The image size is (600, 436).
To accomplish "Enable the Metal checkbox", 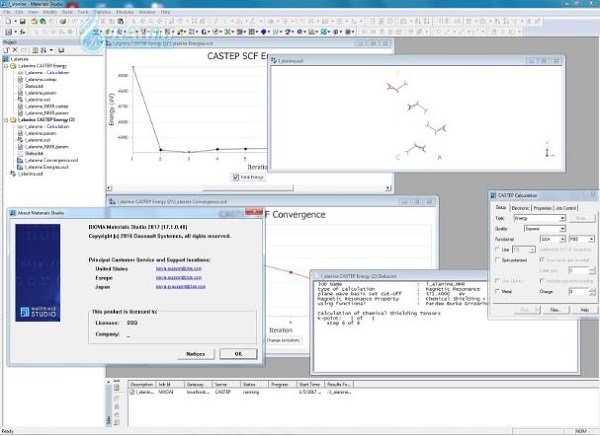I will [497, 291].
